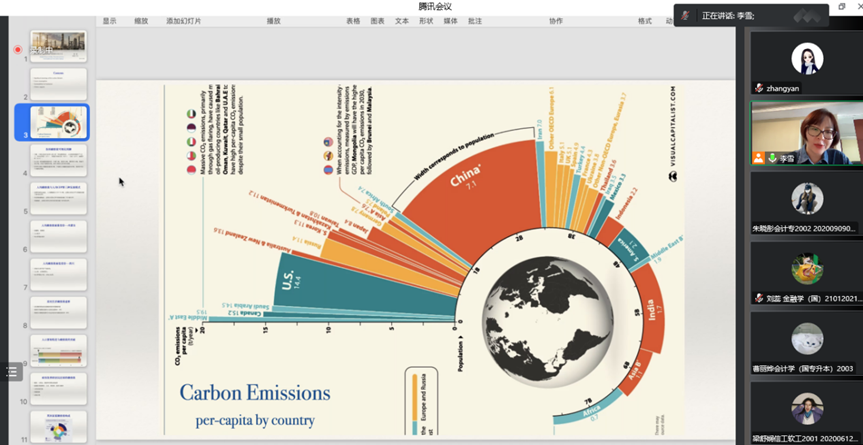Select slide 9 thumbnail with bar chart
863x445 pixels.
tap(58, 351)
